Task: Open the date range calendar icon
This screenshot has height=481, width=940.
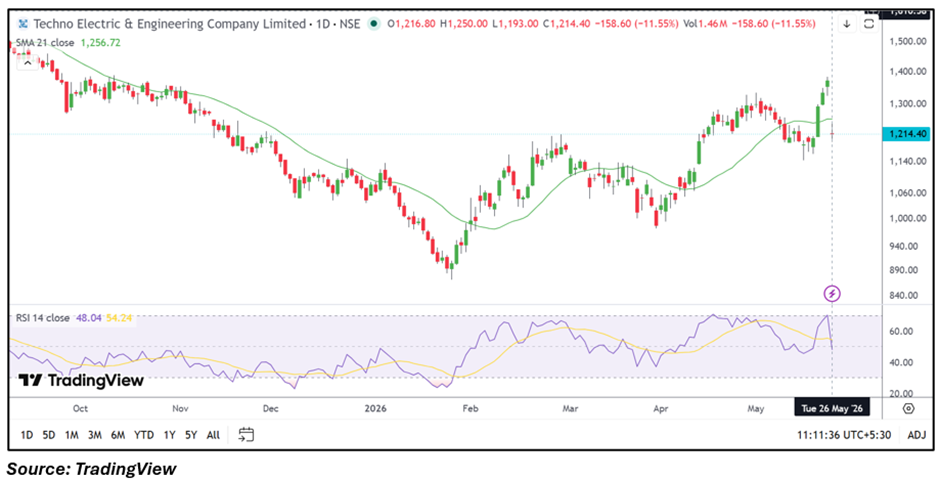Action: coord(246,434)
